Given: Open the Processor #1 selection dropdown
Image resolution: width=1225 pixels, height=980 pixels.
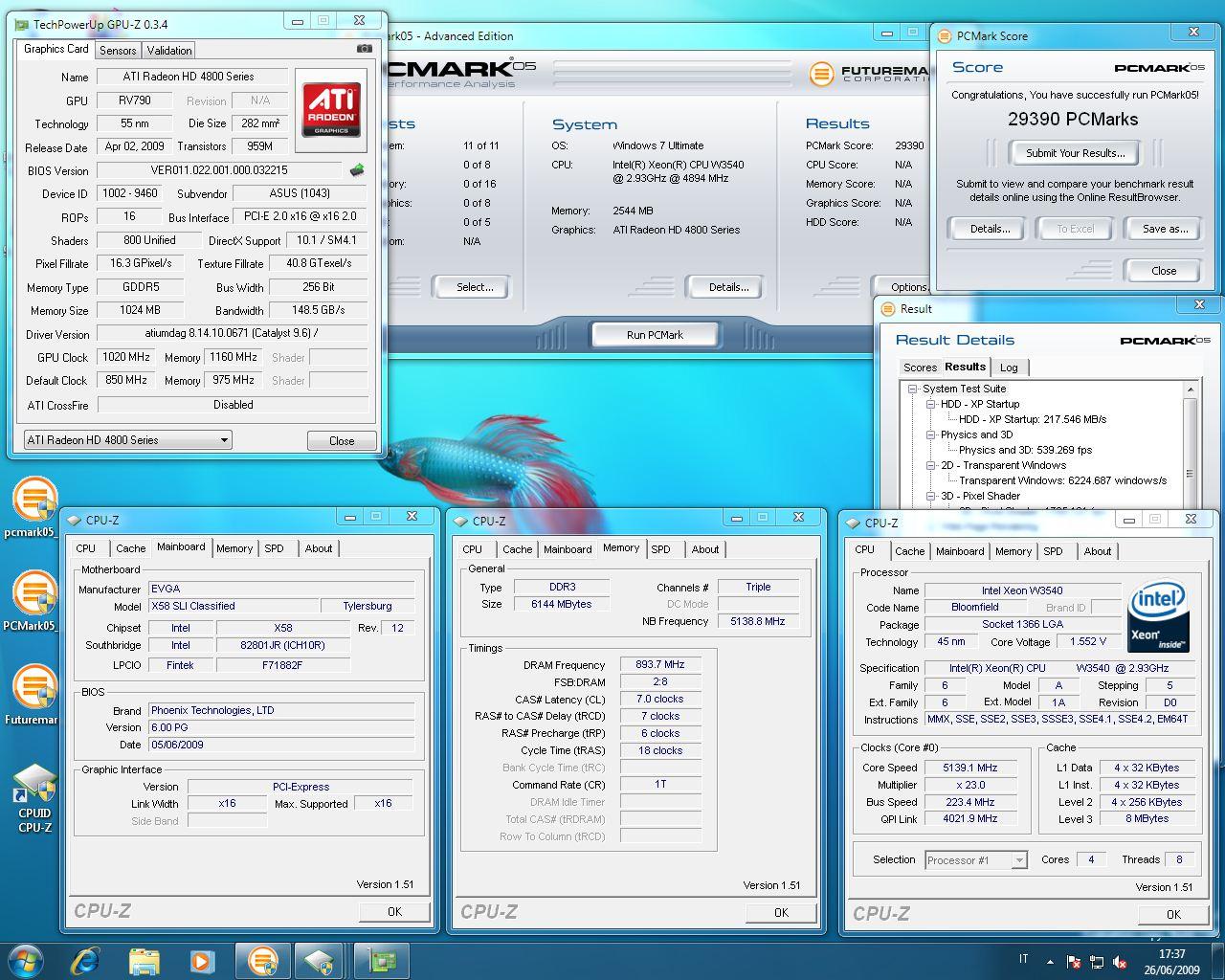Looking at the screenshot, I should click(x=976, y=860).
